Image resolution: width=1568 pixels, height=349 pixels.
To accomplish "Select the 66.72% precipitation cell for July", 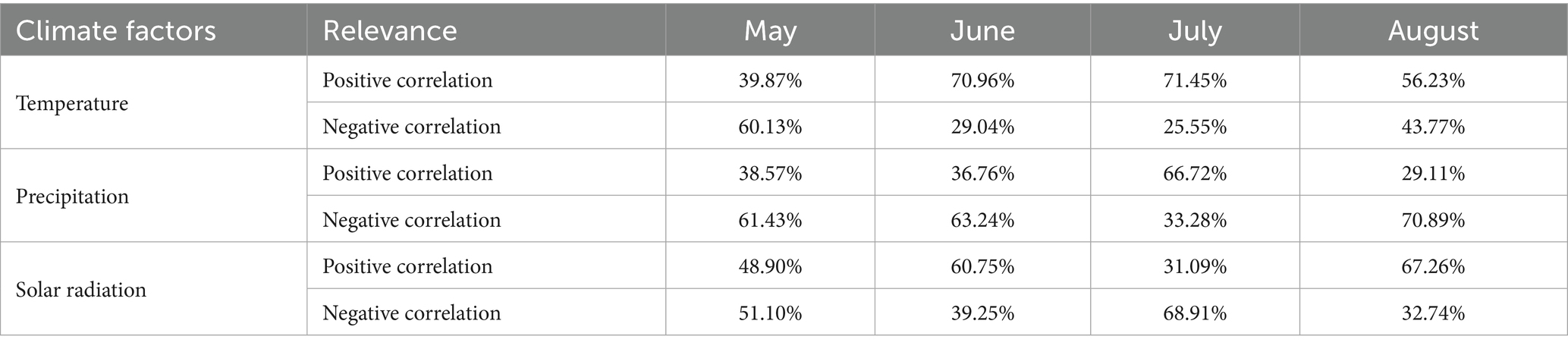I will tap(1195, 173).
